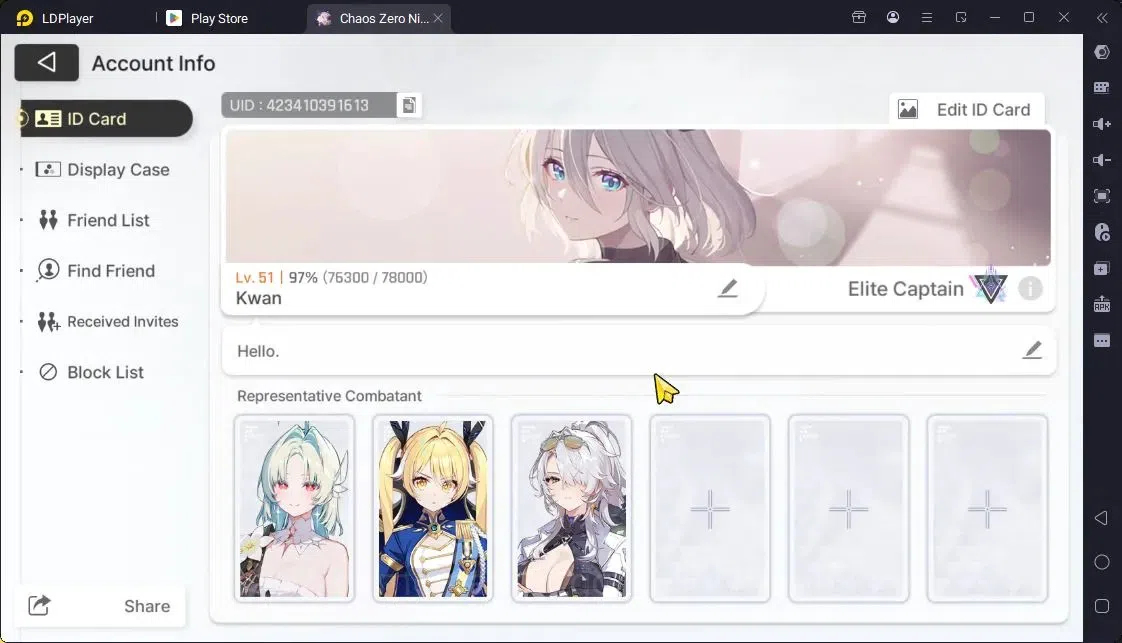Copy the UID number icon
This screenshot has height=643, width=1122.
409,105
